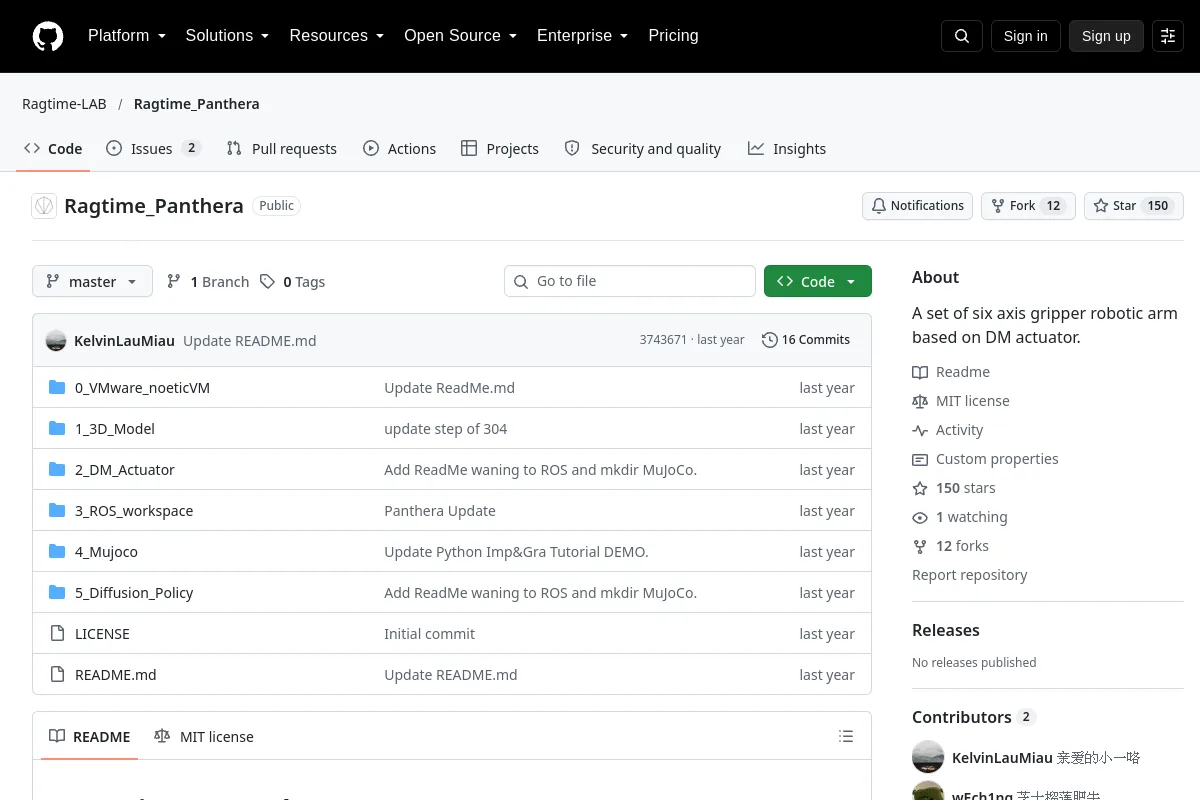Open Report repository link
Screen dimensions: 1200x800
(969, 575)
